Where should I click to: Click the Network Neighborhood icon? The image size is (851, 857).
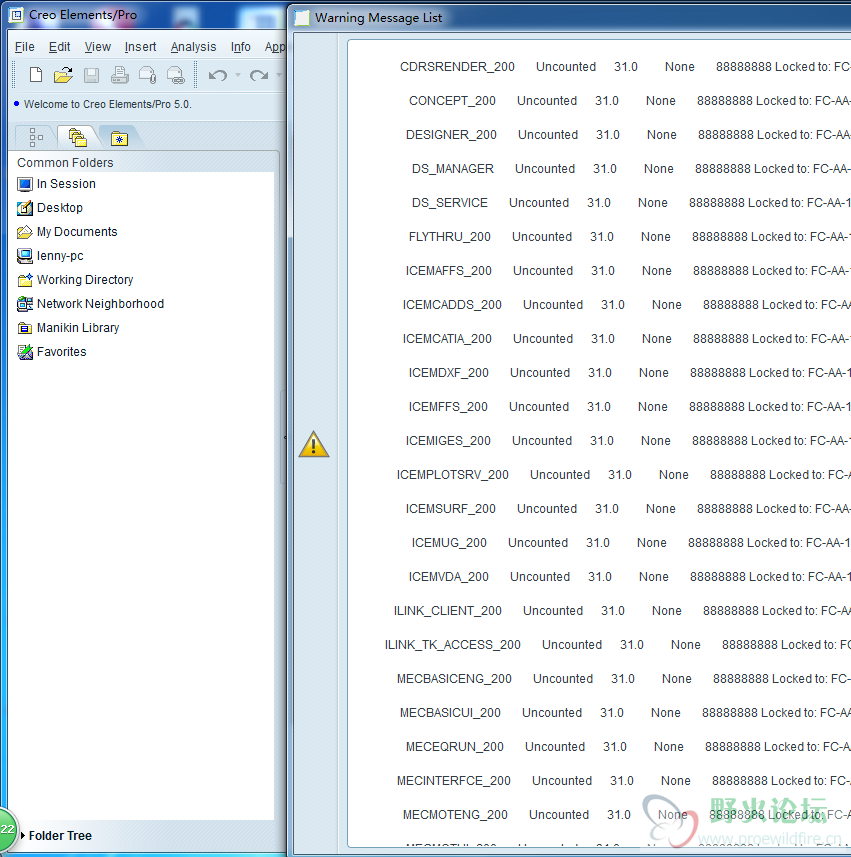25,304
